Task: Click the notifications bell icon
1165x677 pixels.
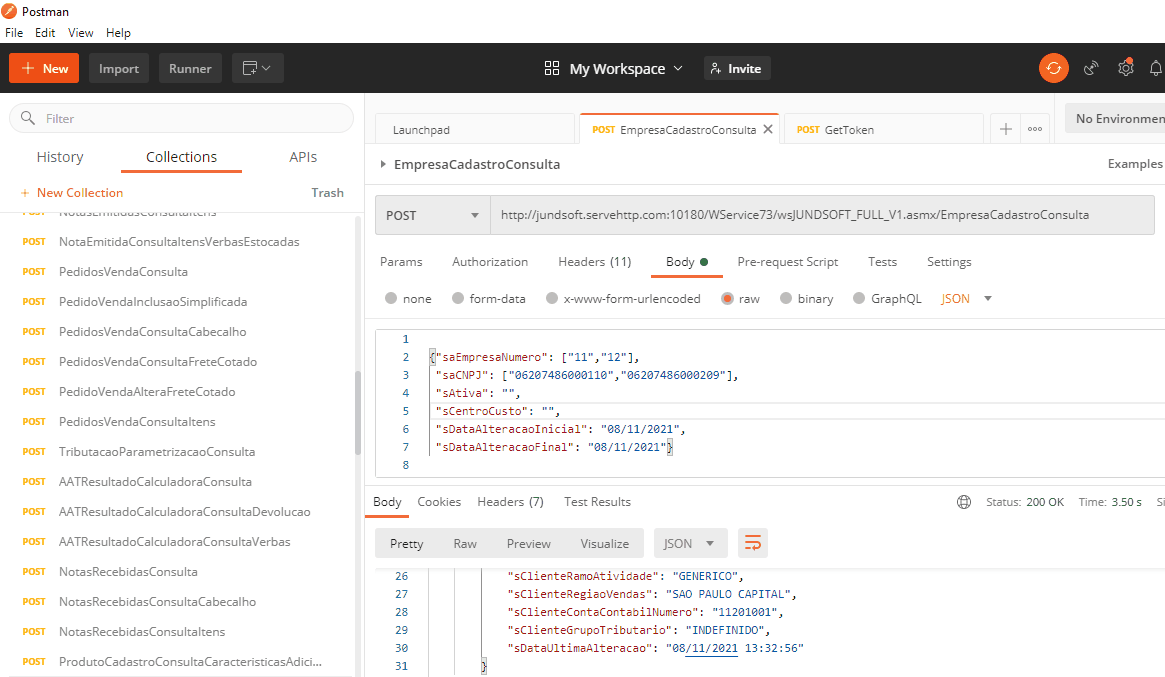Action: 1156,68
